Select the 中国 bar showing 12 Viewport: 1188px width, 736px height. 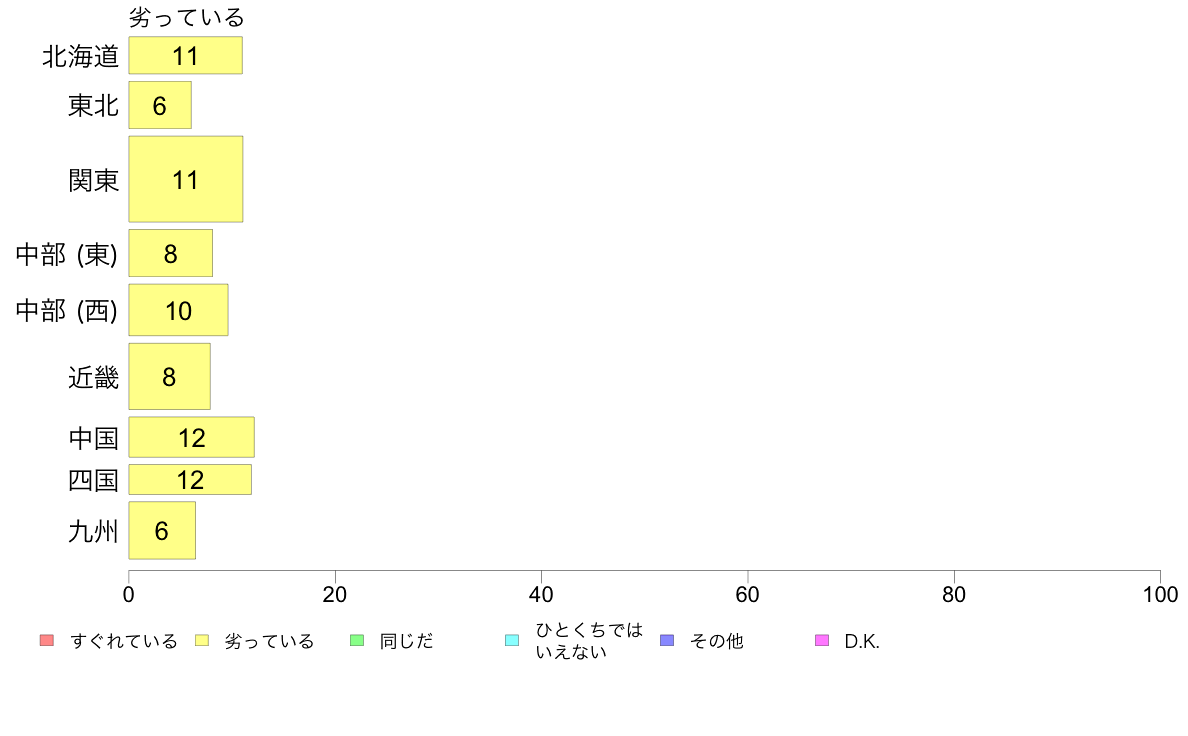192,437
